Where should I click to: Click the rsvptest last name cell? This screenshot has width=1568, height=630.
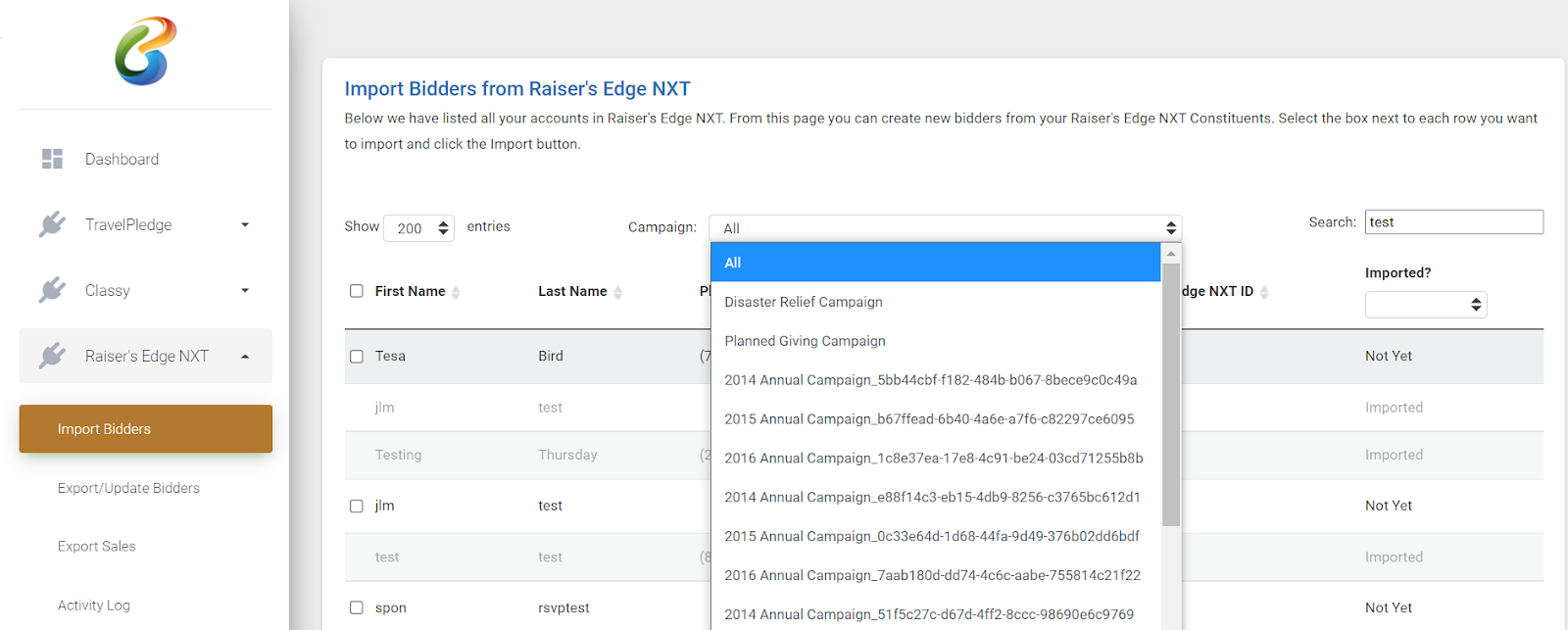click(x=563, y=608)
